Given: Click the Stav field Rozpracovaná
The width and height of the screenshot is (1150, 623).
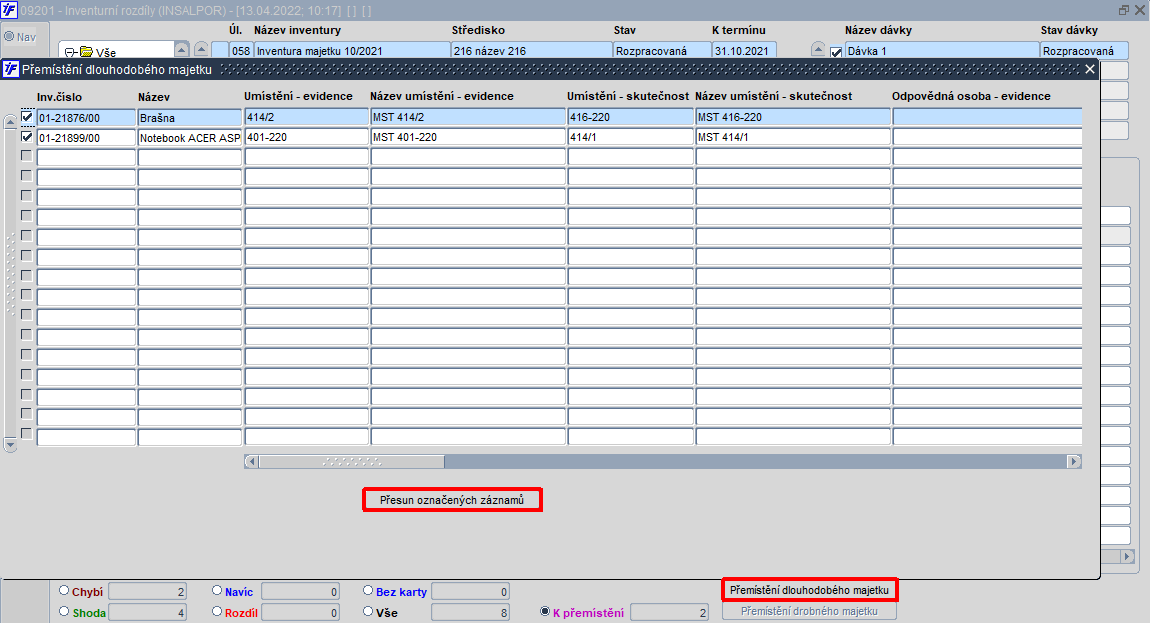Looking at the screenshot, I should coord(662,51).
